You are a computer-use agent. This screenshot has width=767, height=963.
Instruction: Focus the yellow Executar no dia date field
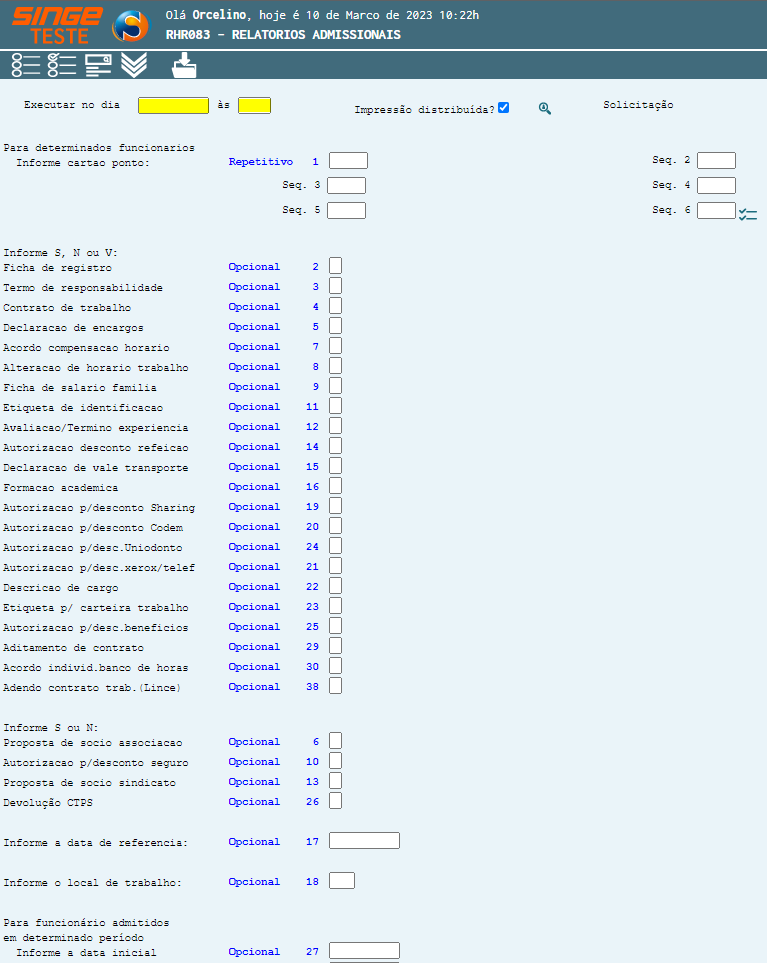point(173,105)
